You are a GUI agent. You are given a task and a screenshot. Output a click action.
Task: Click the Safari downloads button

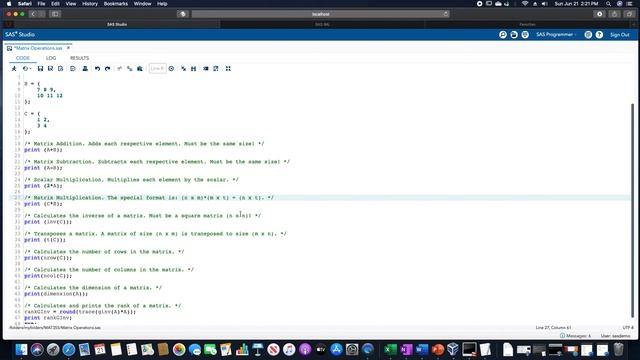pos(599,14)
